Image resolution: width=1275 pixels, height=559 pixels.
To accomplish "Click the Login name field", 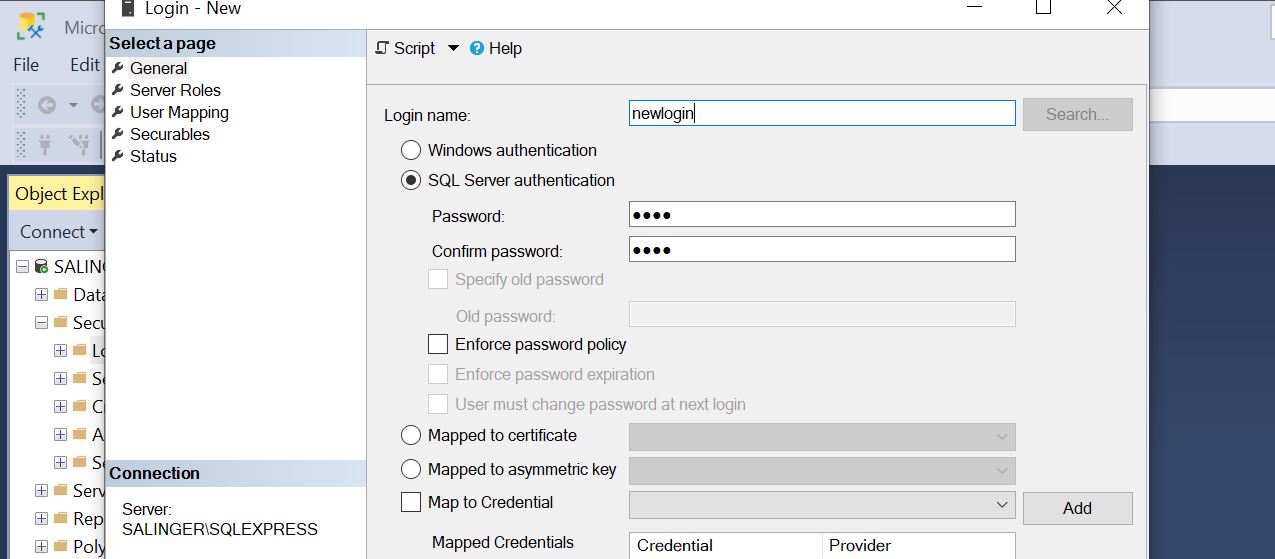I will coord(822,113).
